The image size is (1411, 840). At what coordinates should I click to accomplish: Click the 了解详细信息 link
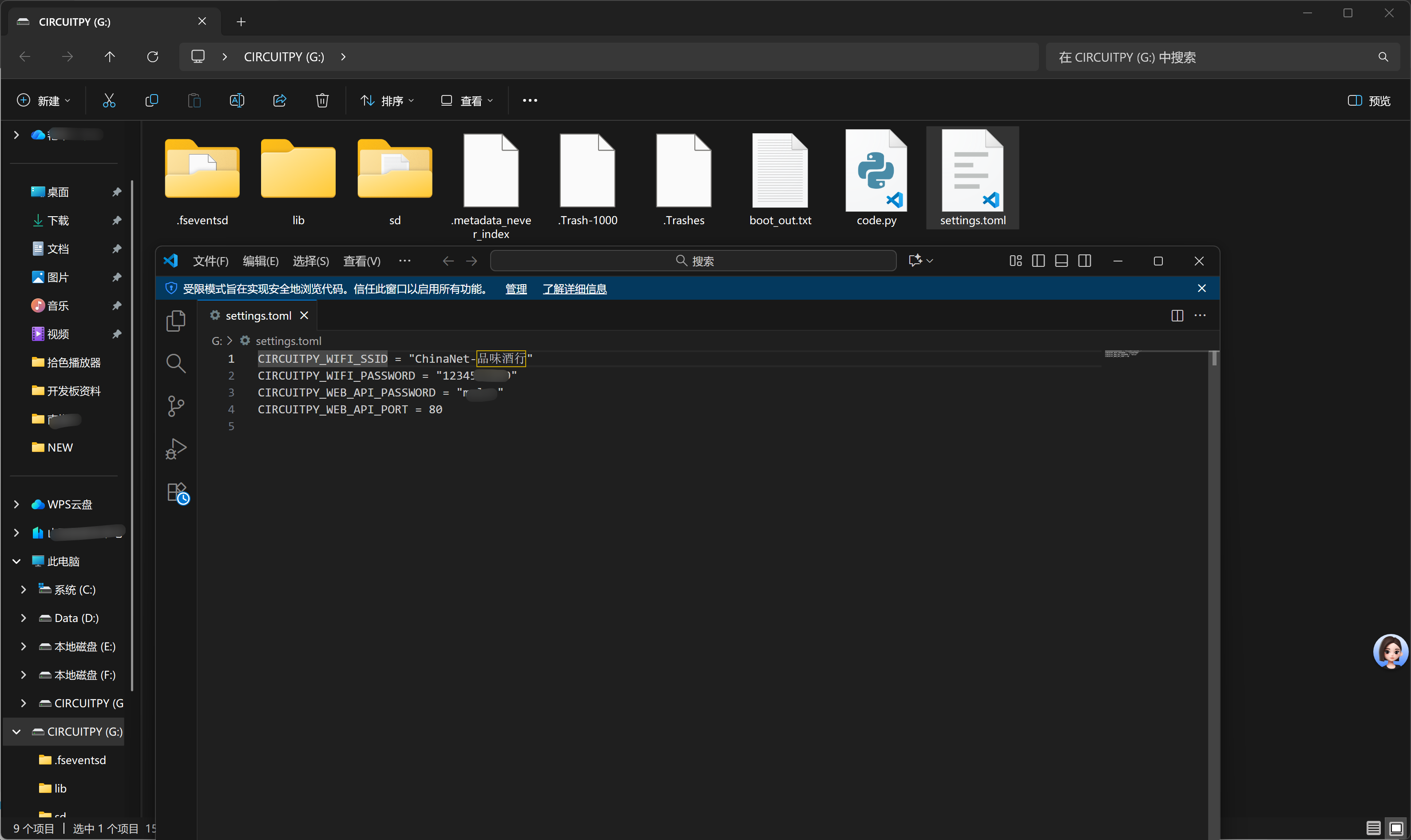point(575,289)
